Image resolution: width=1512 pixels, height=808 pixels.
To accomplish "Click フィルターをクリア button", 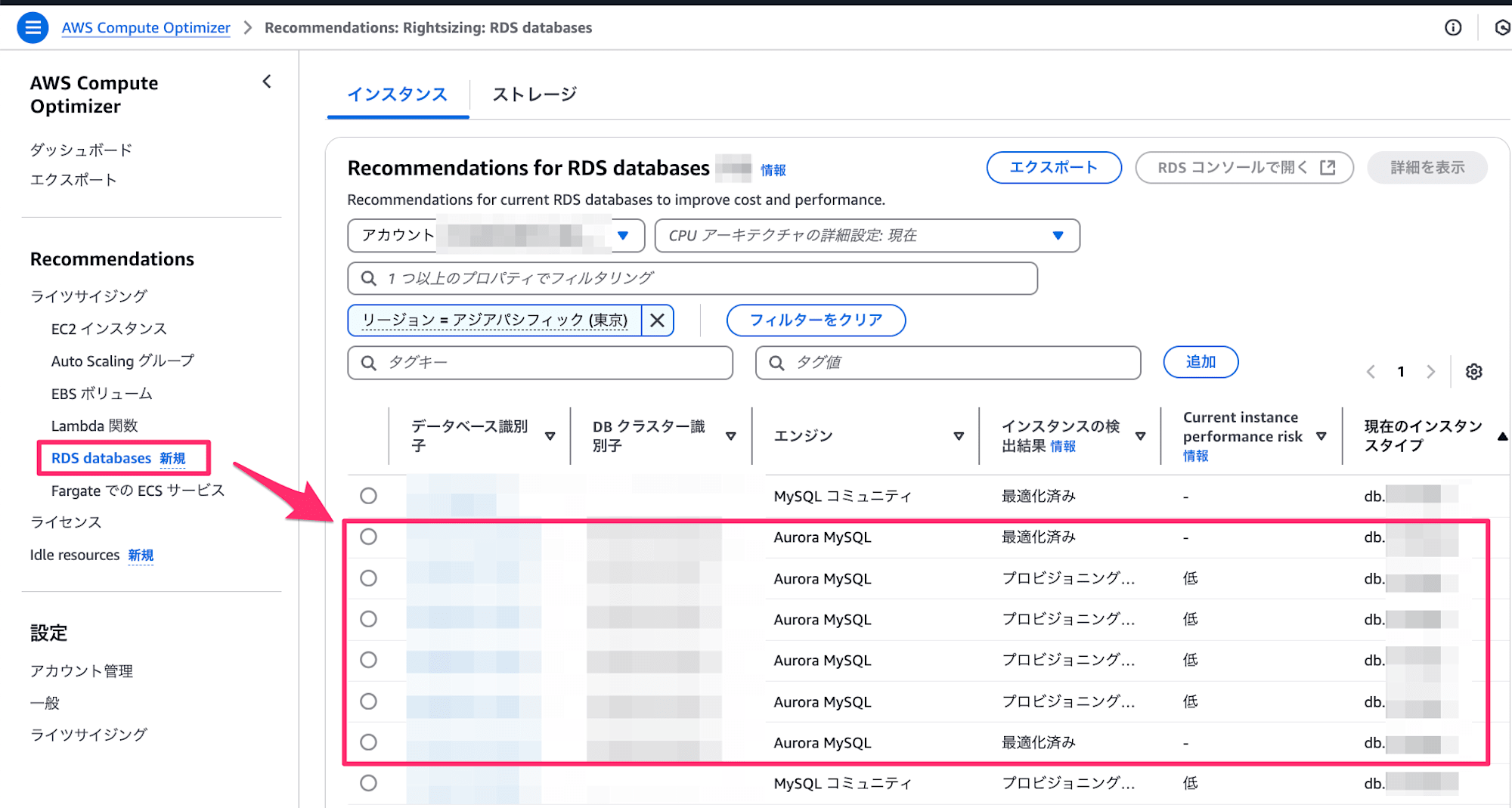I will click(816, 320).
